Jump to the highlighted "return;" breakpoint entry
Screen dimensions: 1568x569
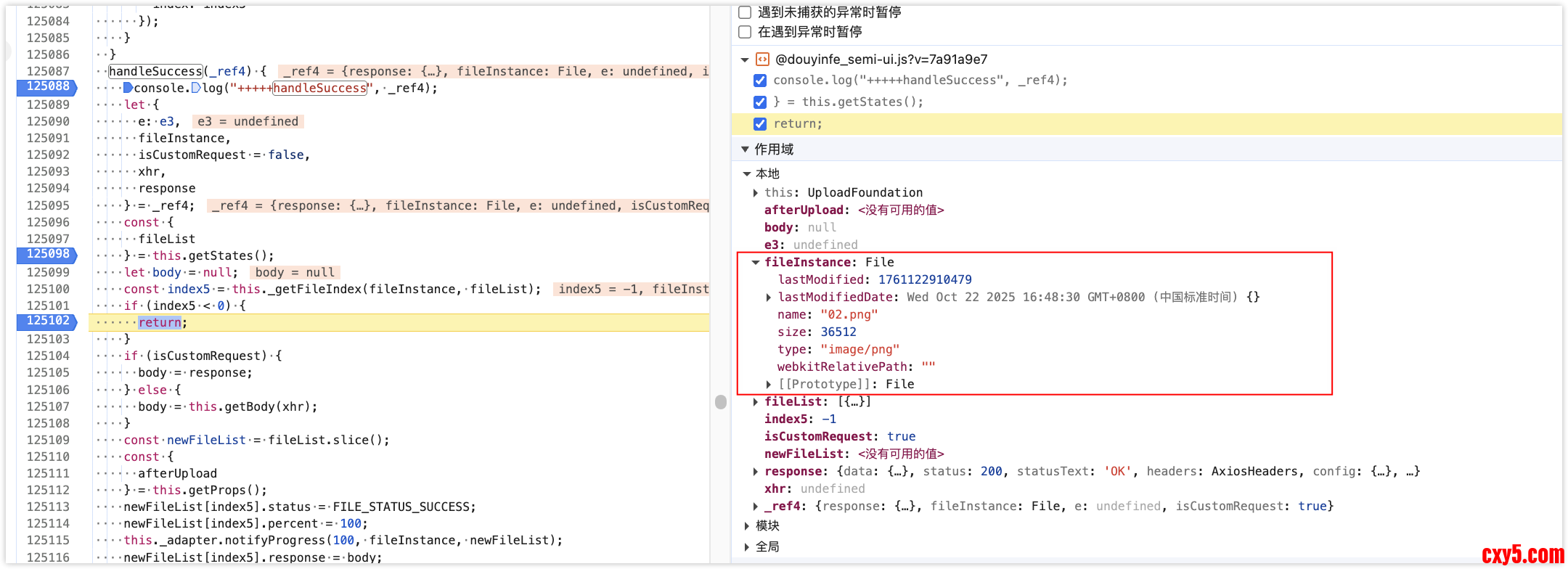798,124
